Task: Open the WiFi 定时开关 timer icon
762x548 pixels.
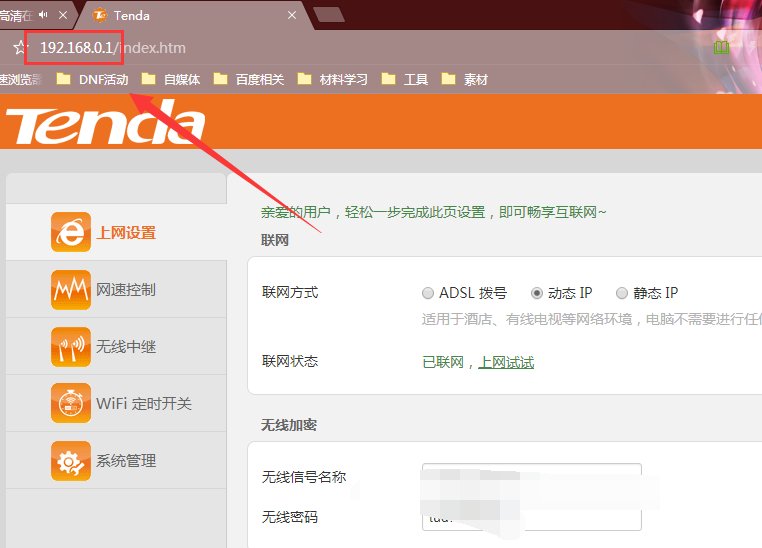Action: pyautogui.click(x=71, y=403)
